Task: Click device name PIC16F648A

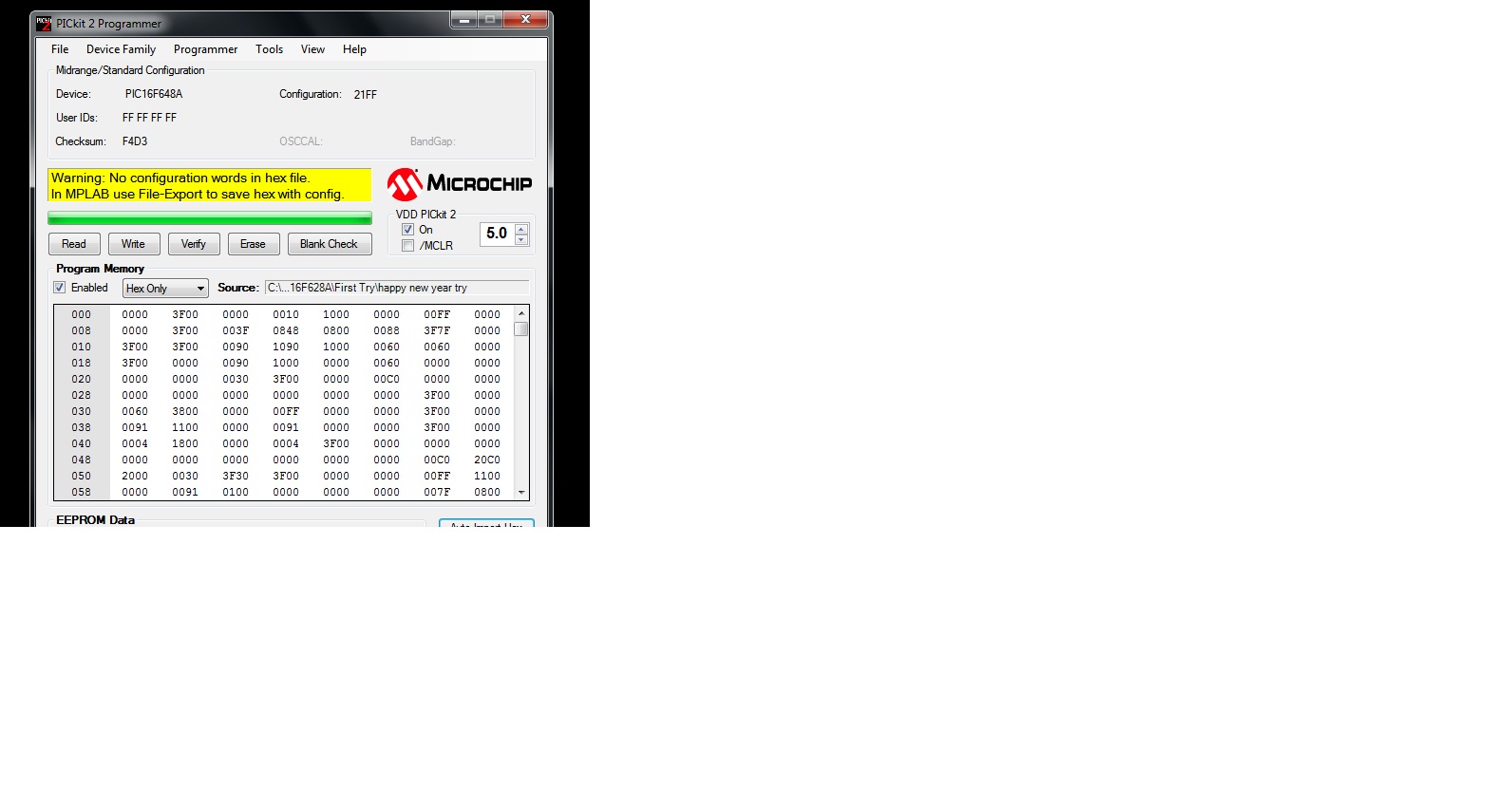Action: (154, 94)
